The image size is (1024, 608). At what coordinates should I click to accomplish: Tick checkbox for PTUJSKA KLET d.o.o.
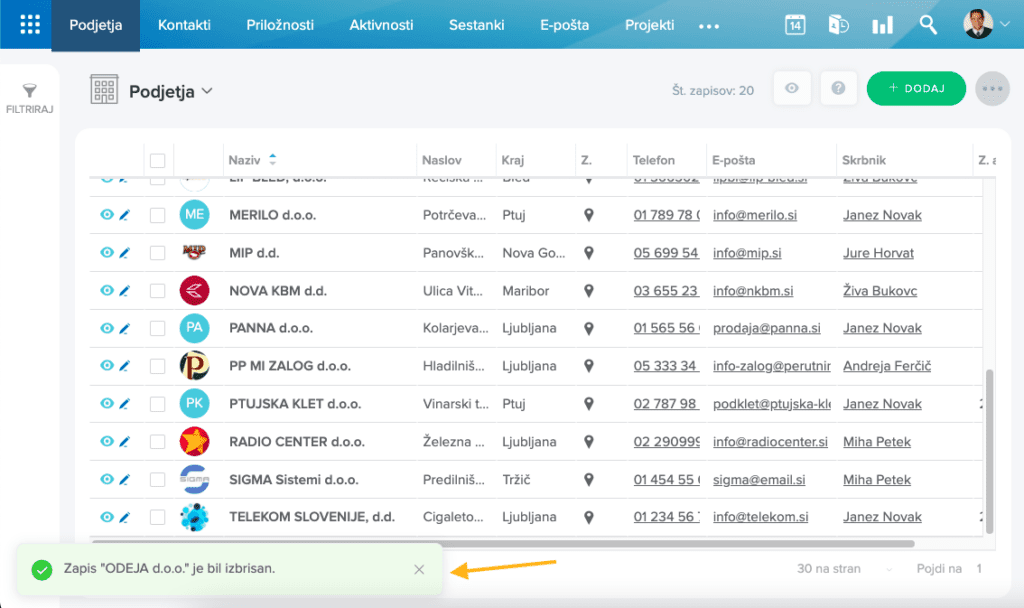pos(157,404)
